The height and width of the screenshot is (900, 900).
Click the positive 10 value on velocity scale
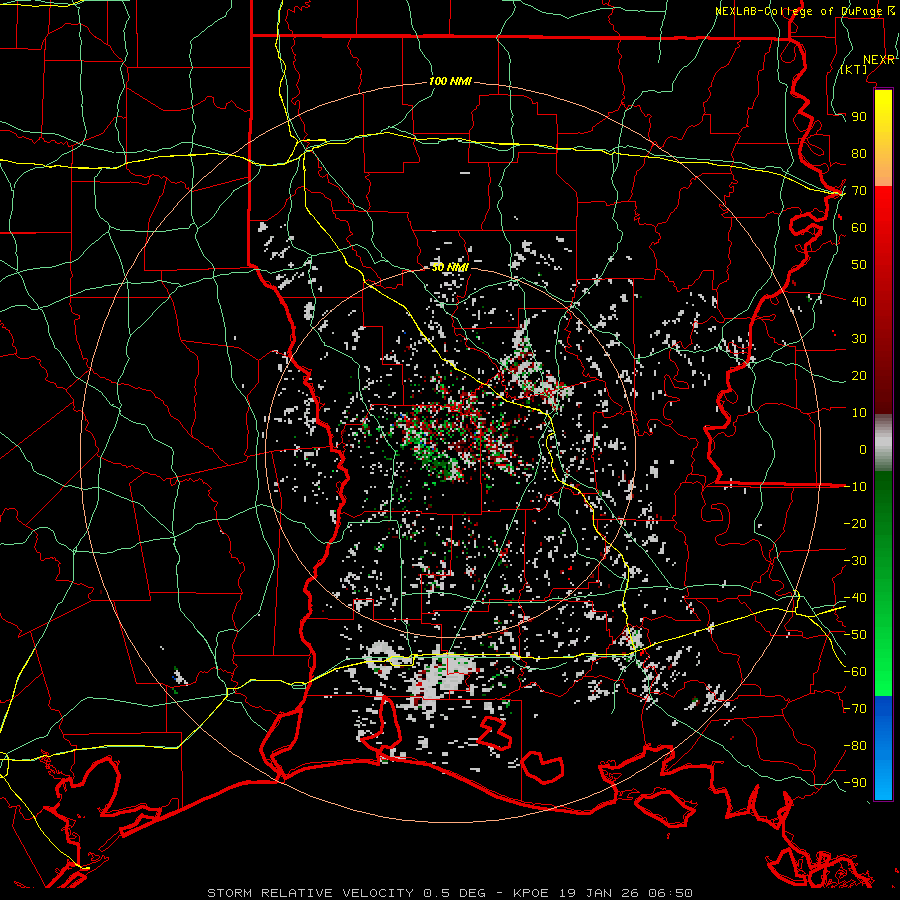(x=859, y=413)
